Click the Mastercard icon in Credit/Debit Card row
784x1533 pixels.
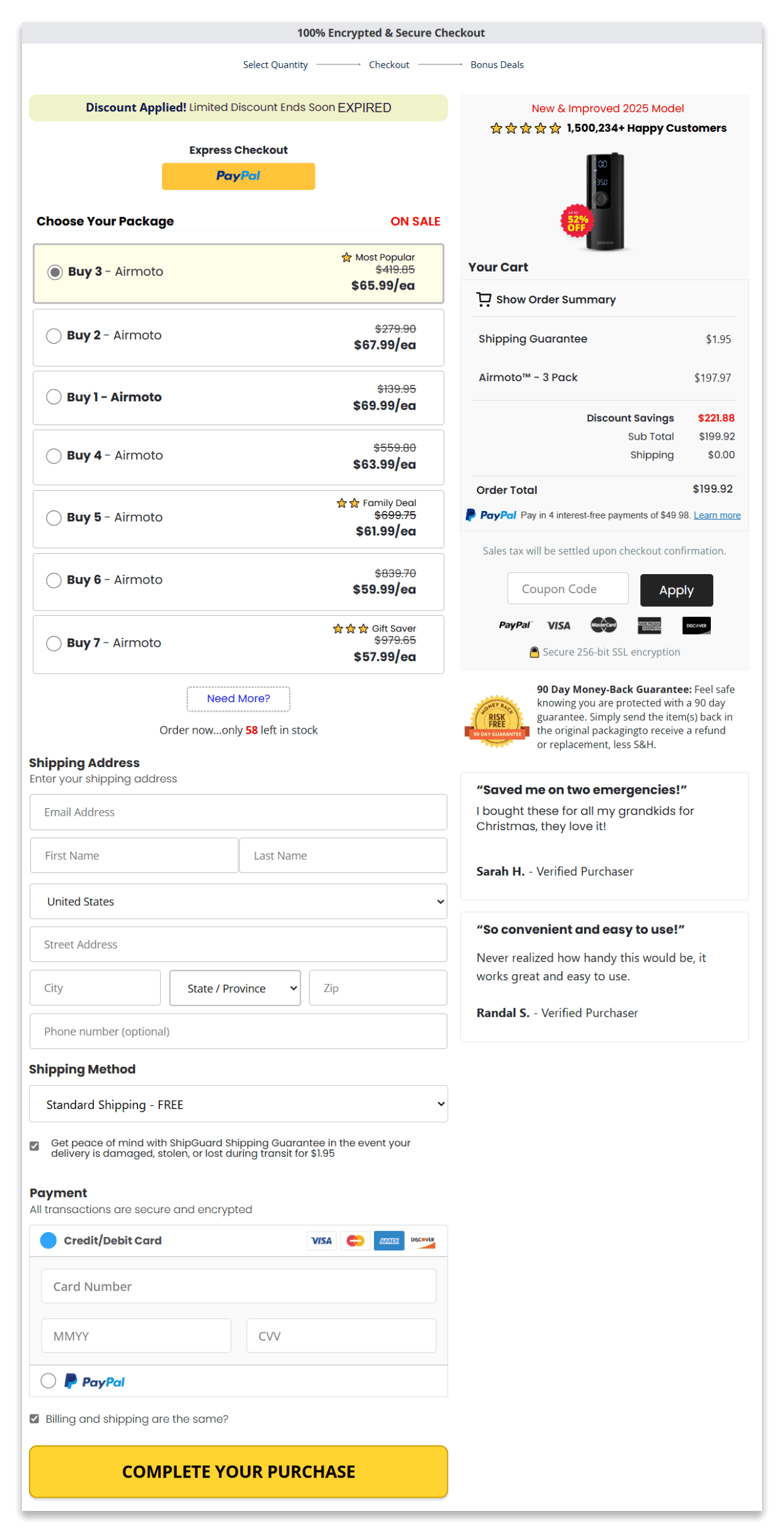click(x=355, y=1241)
